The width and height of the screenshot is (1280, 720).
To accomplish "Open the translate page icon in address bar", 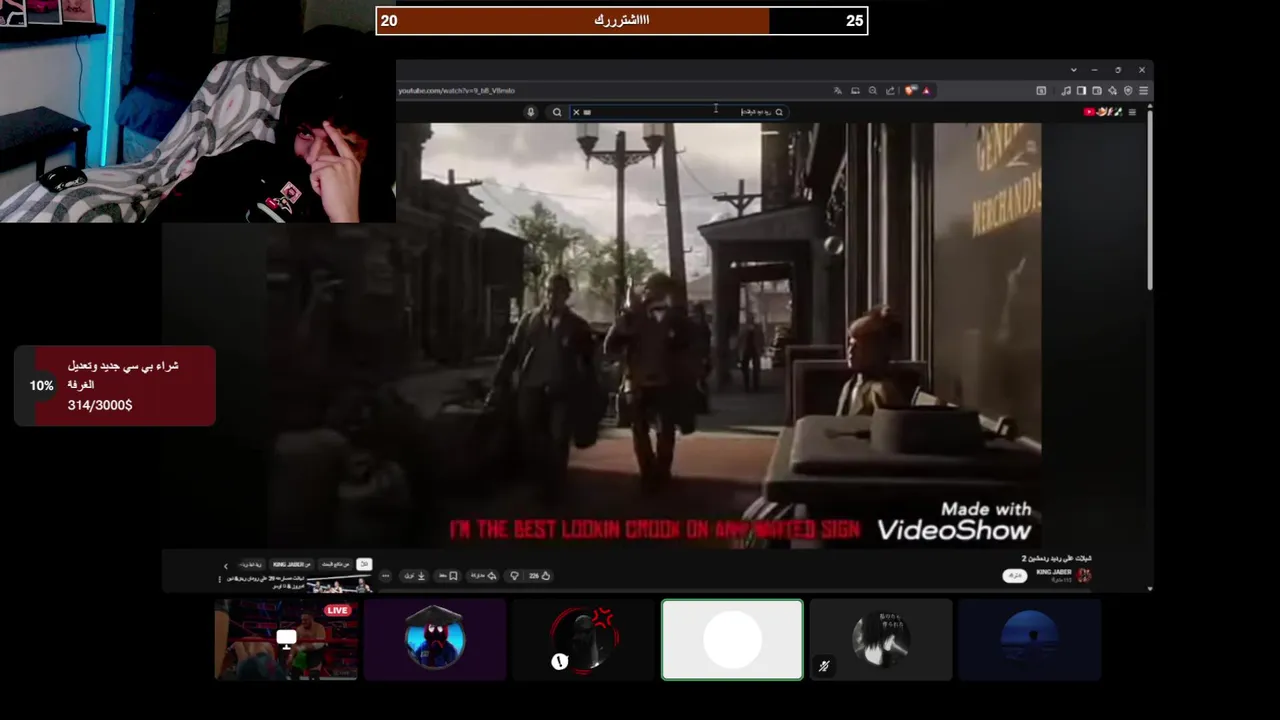I will 838,91.
